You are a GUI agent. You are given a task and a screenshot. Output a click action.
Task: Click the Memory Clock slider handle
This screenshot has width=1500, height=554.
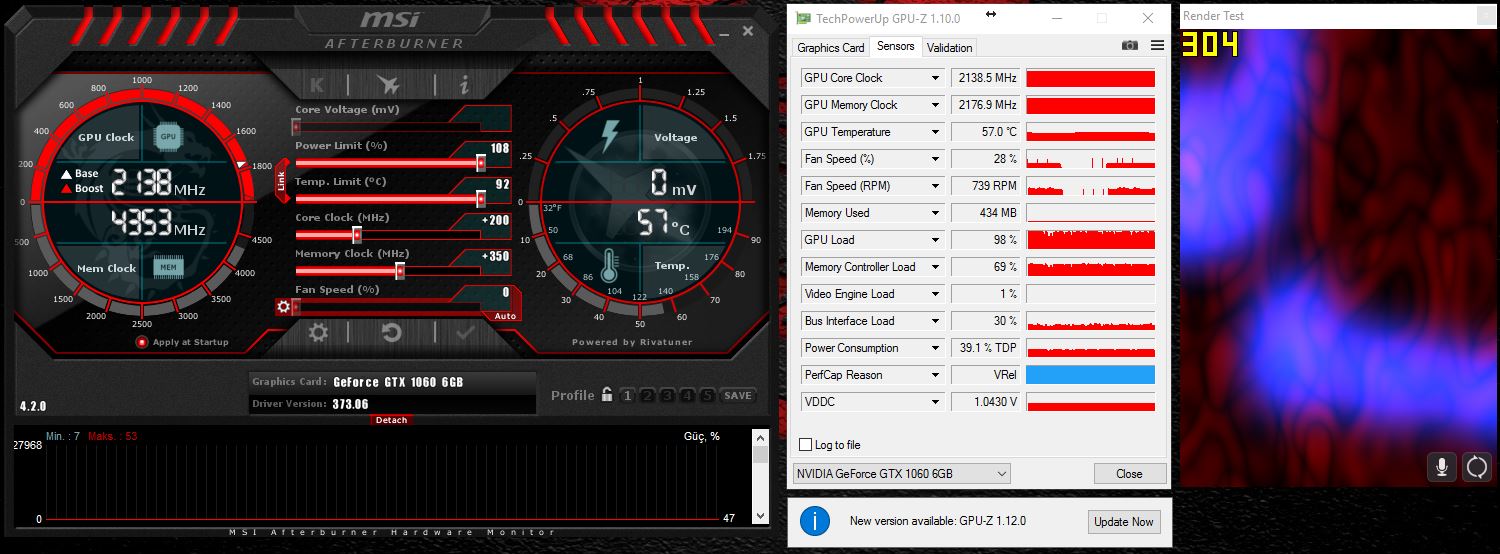click(x=400, y=271)
